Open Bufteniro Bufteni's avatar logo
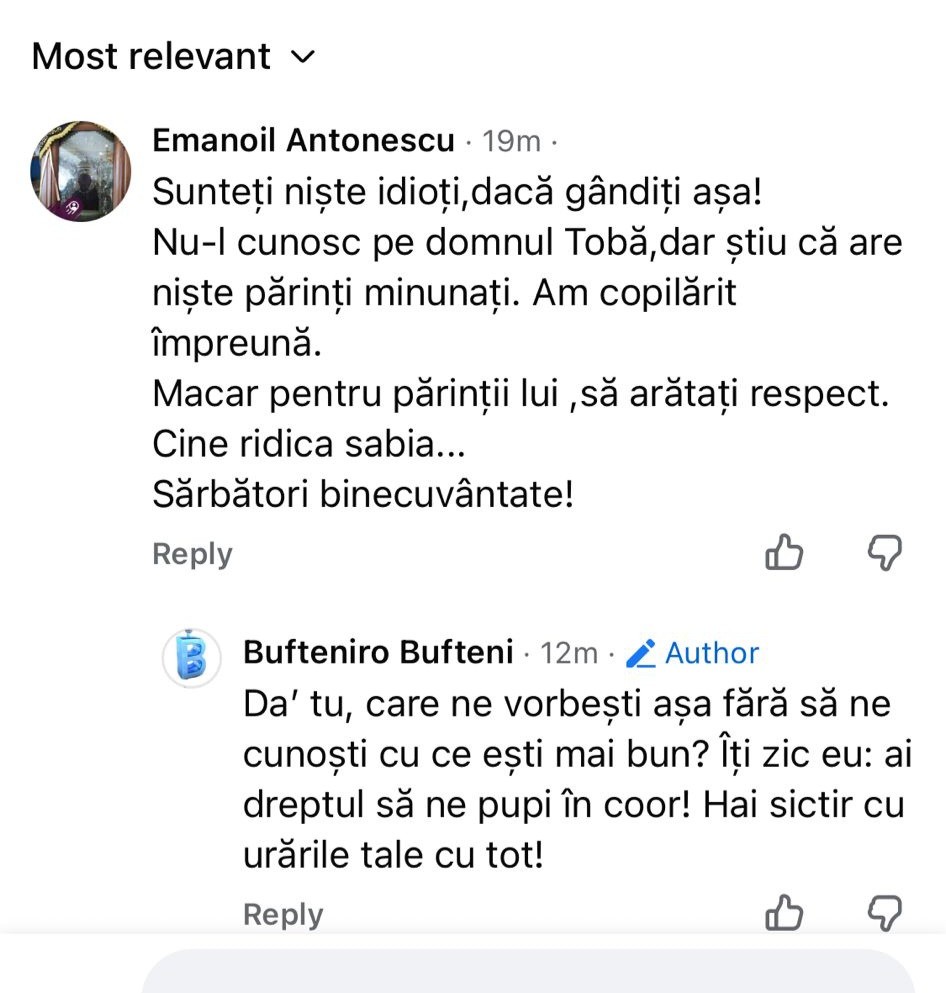The height and width of the screenshot is (993, 946). pos(191,659)
